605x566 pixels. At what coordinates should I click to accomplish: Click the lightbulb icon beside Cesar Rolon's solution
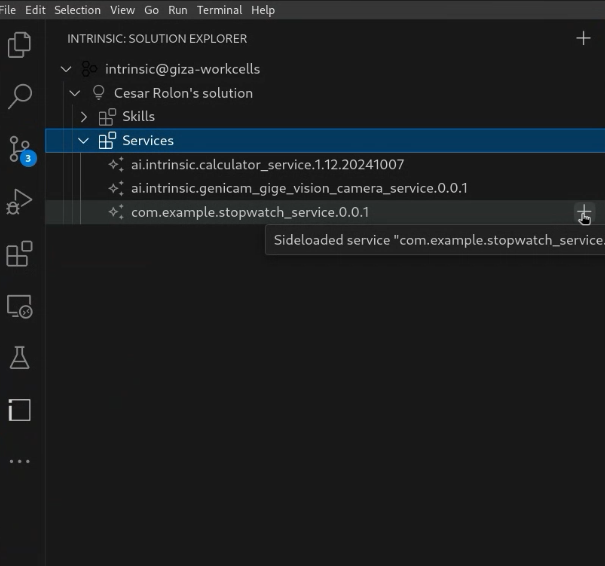[99, 93]
